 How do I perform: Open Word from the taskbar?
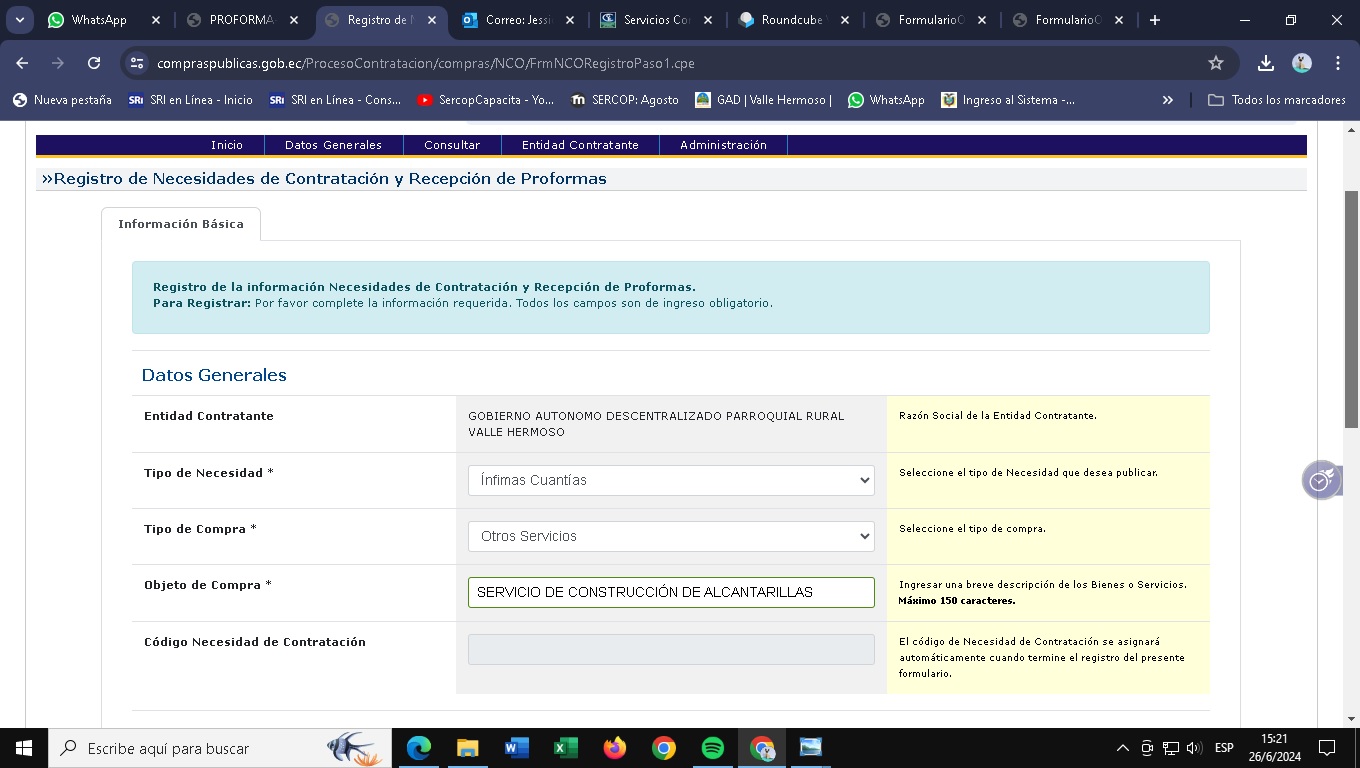pos(517,748)
